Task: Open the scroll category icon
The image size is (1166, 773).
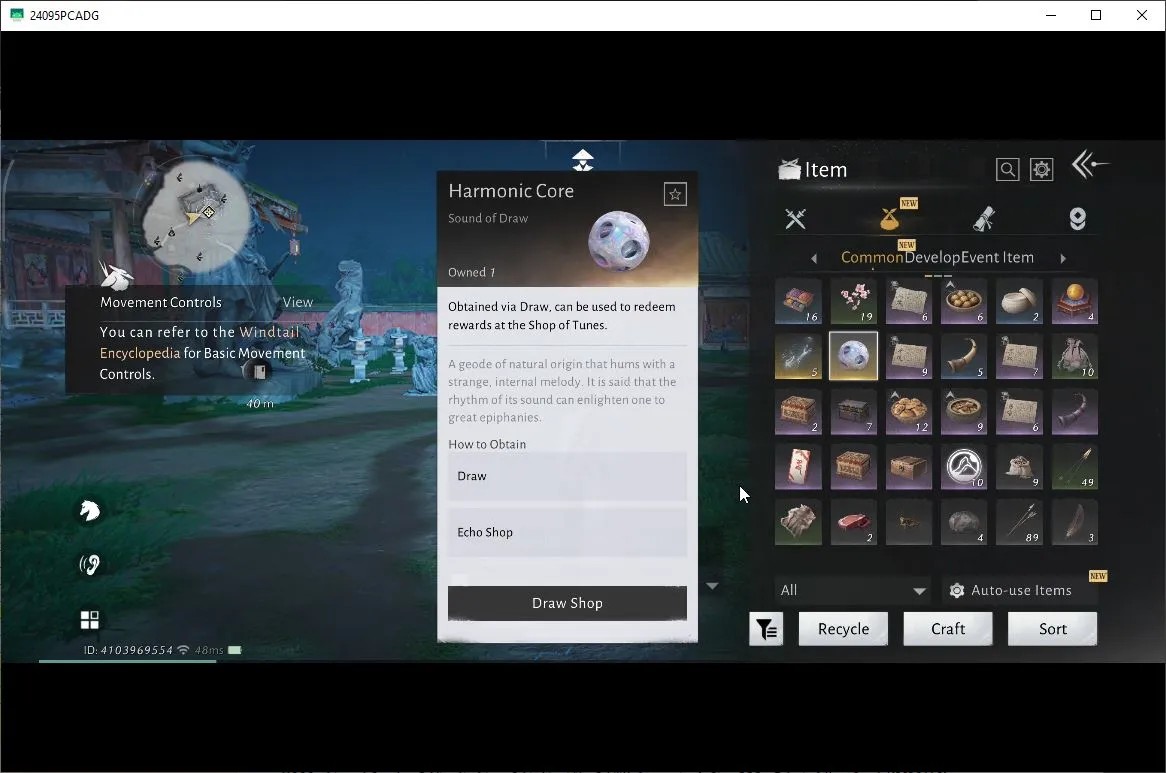Action: (984, 219)
